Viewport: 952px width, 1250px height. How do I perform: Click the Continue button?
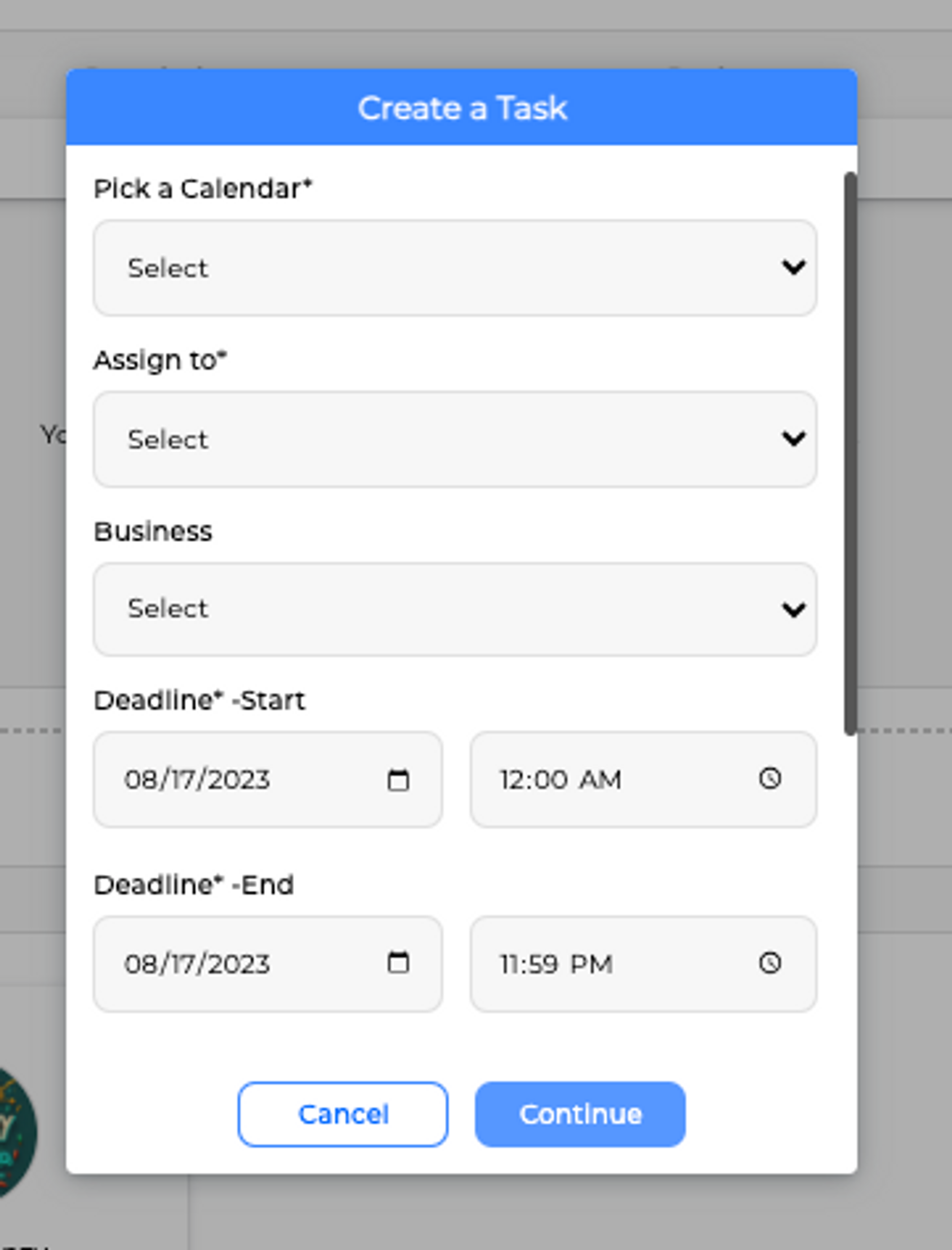(x=580, y=1114)
